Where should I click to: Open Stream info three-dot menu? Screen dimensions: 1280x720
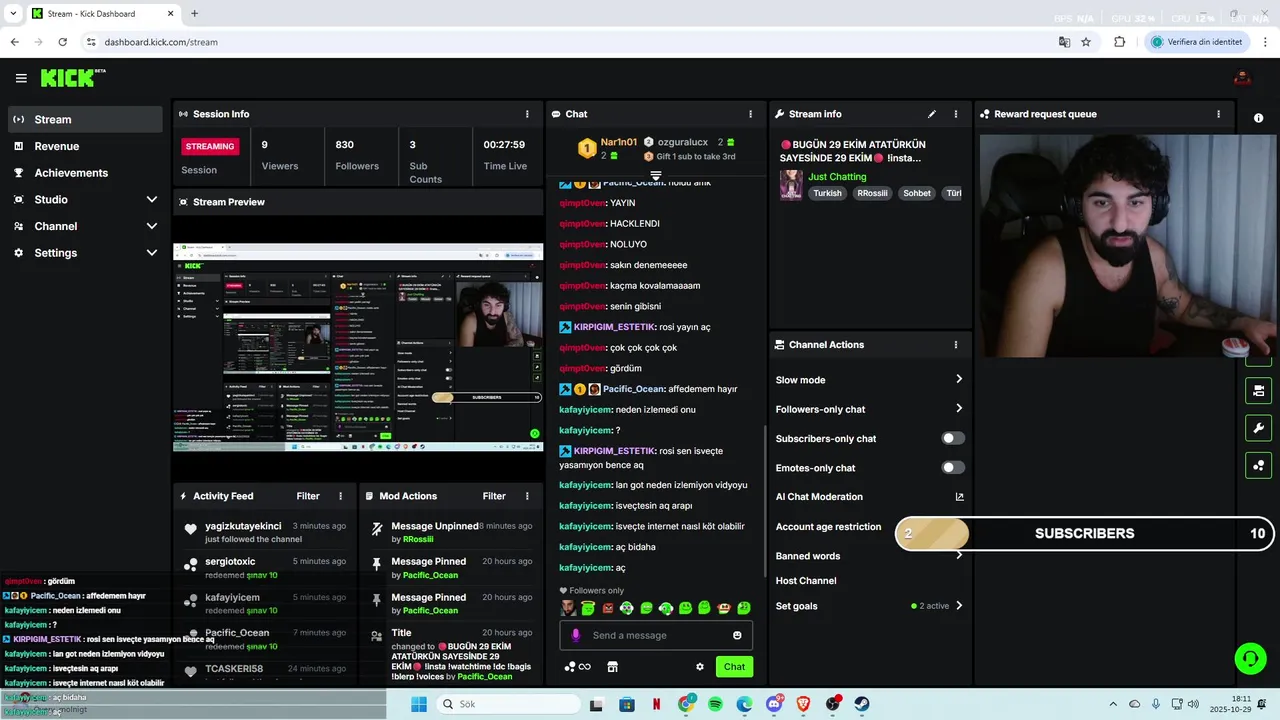[955, 114]
